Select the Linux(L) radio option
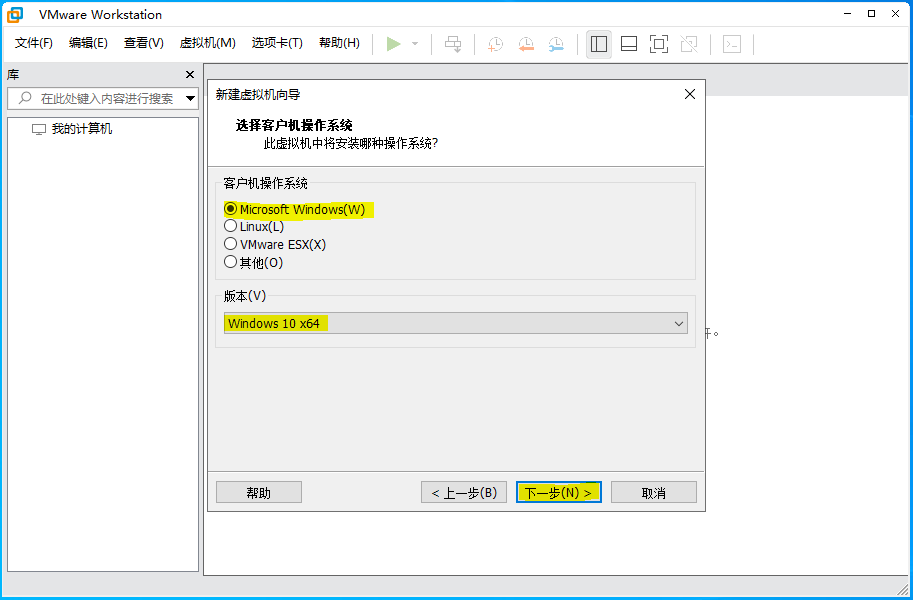Image resolution: width=913 pixels, height=600 pixels. tap(254, 226)
